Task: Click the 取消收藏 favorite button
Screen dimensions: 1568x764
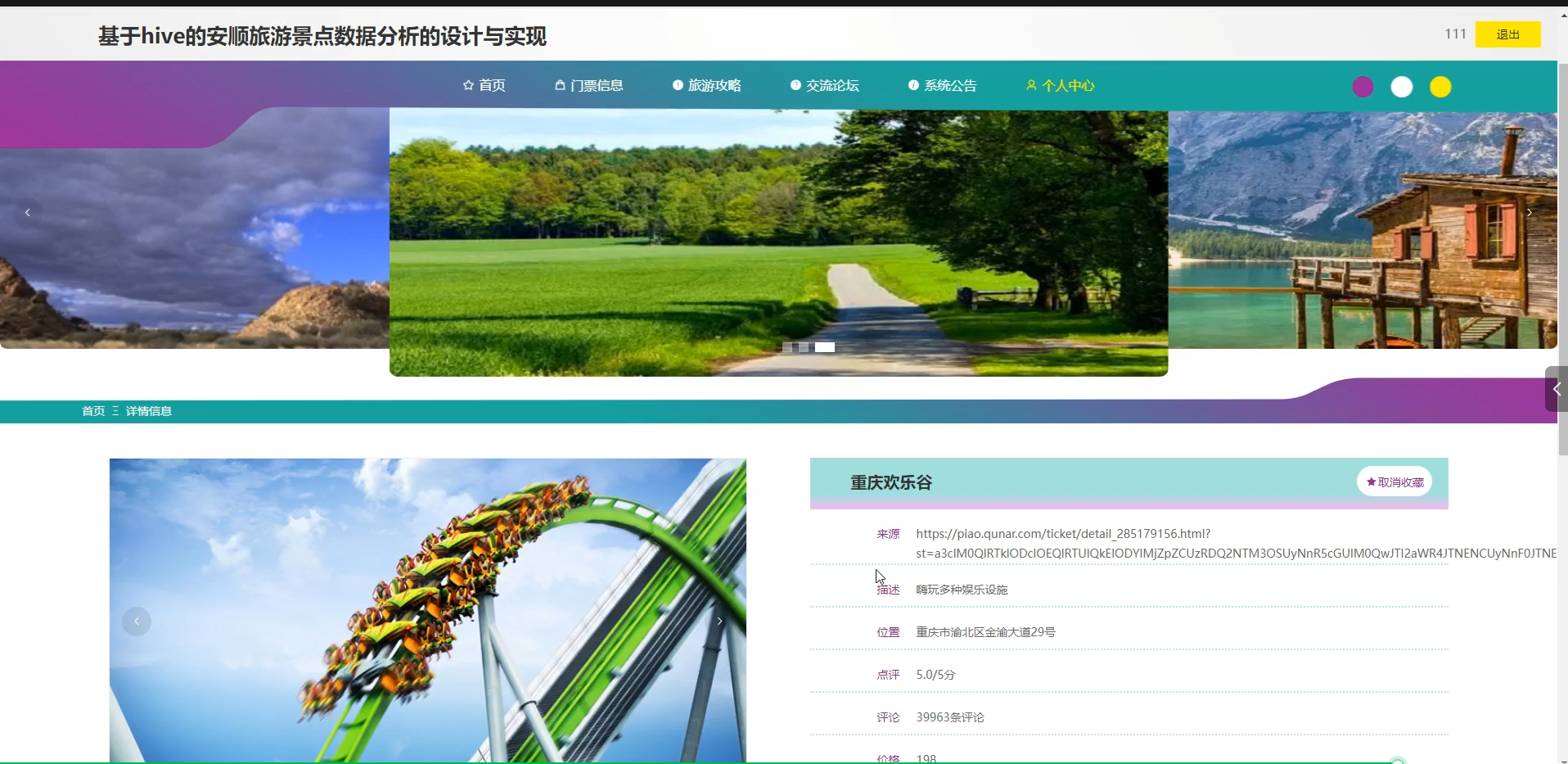Action: (1395, 481)
